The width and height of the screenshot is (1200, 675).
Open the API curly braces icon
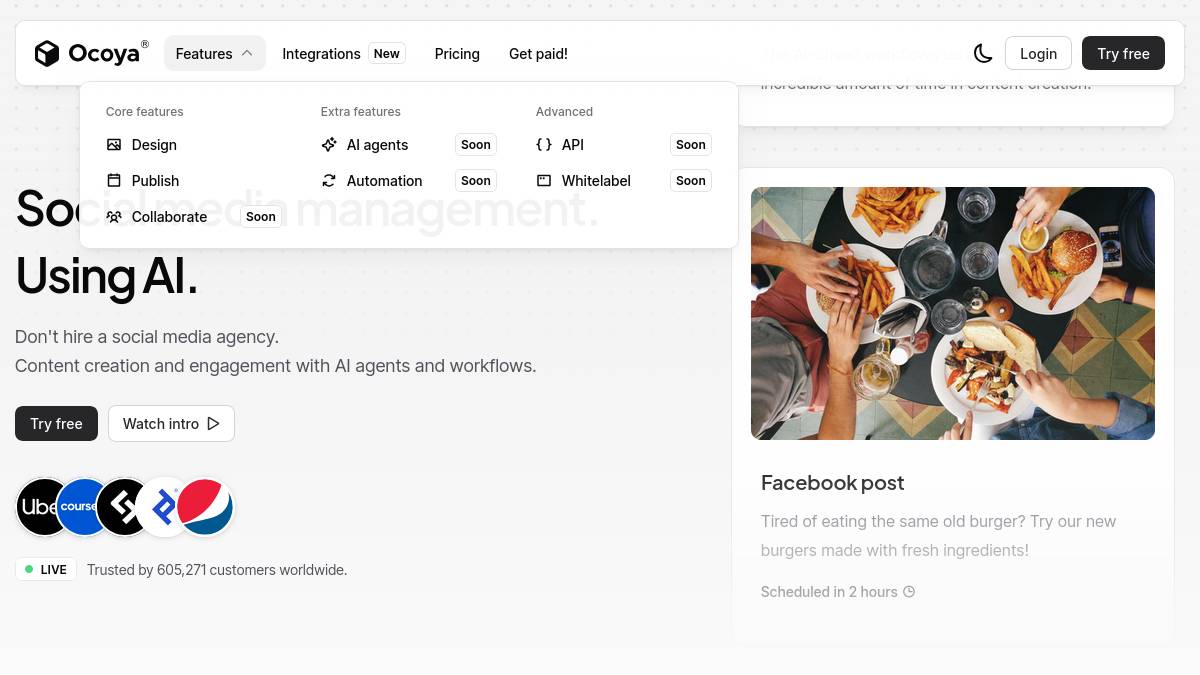click(544, 145)
